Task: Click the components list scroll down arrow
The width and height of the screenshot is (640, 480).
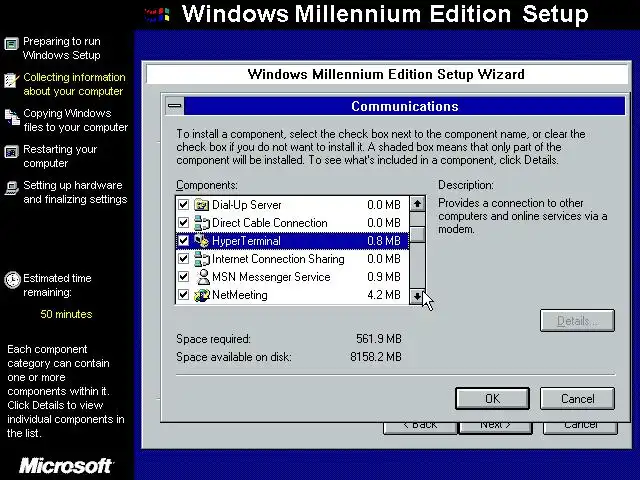Action: [x=417, y=296]
